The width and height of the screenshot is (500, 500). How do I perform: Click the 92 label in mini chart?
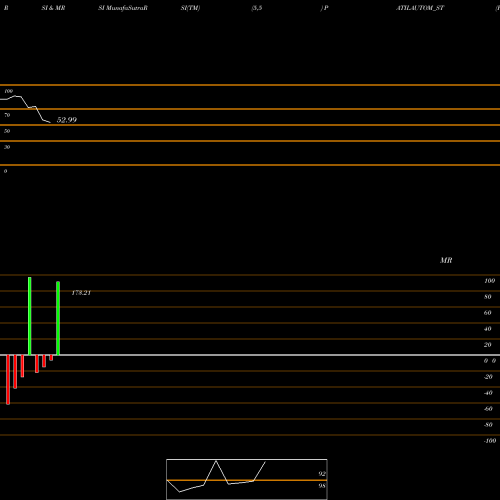pyautogui.click(x=322, y=474)
